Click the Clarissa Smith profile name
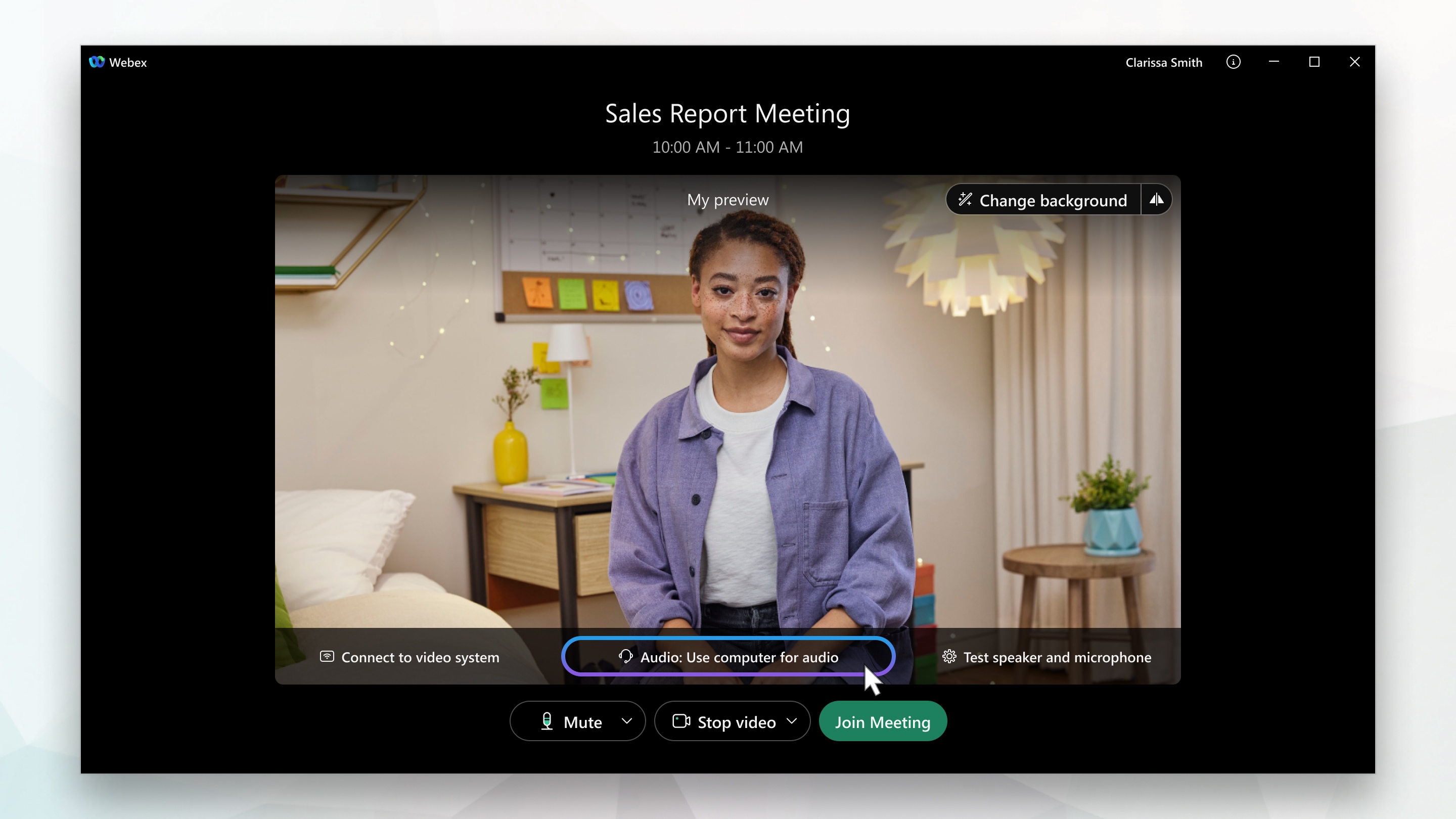Viewport: 1456px width, 819px height. pyautogui.click(x=1162, y=61)
